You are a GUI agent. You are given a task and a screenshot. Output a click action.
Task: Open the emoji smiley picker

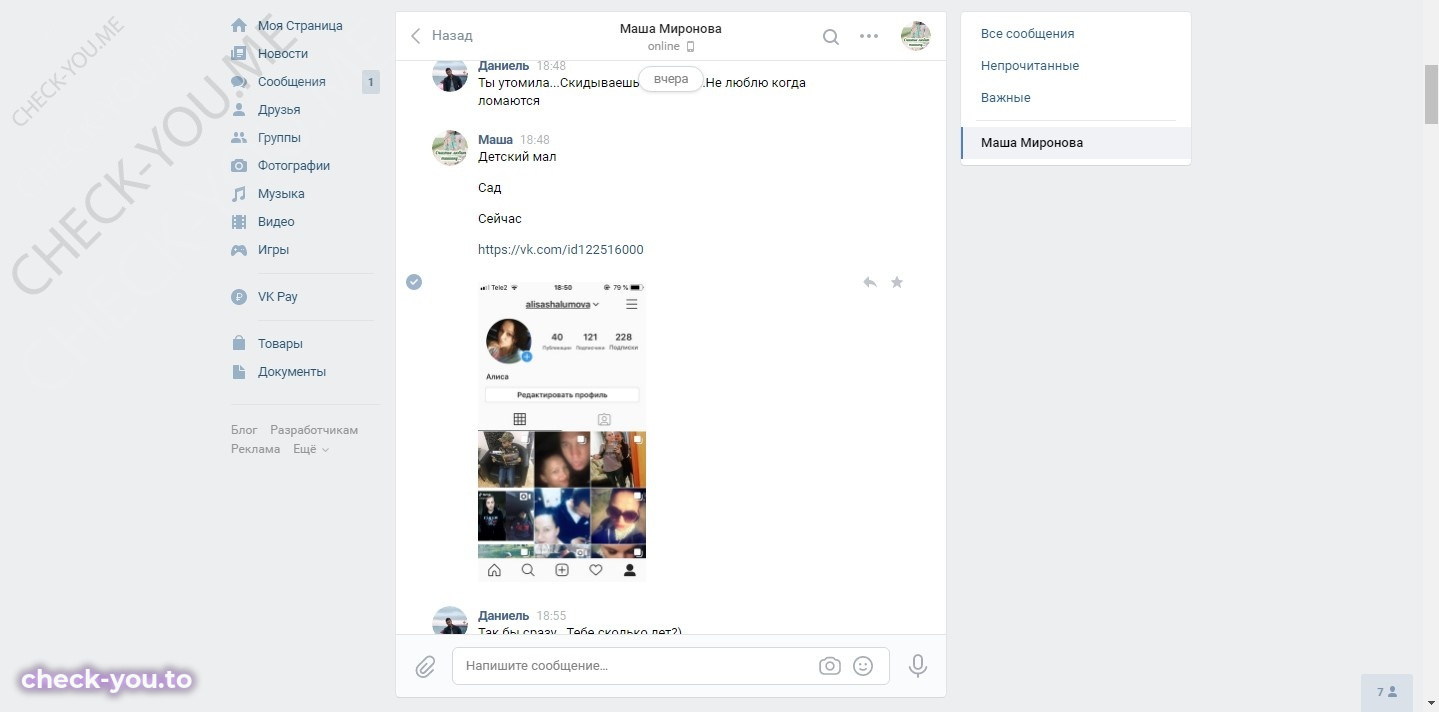(863, 666)
